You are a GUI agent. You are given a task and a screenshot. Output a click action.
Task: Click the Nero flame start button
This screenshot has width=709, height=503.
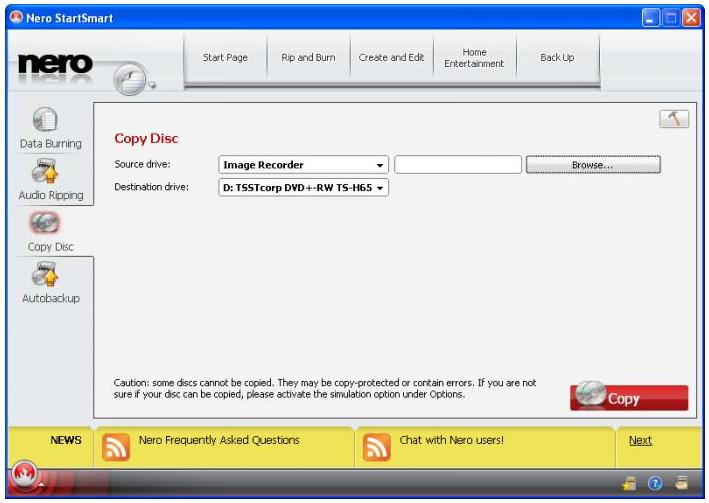pyautogui.click(x=25, y=475)
